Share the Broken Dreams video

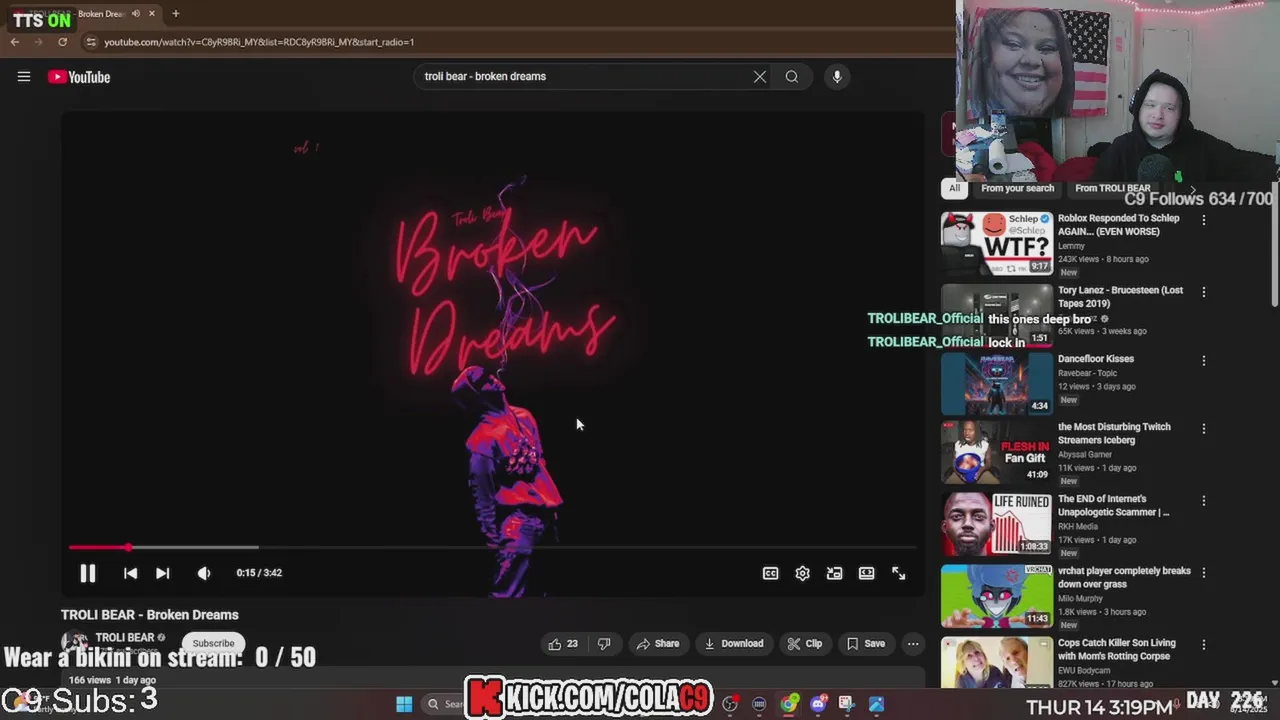pos(658,644)
